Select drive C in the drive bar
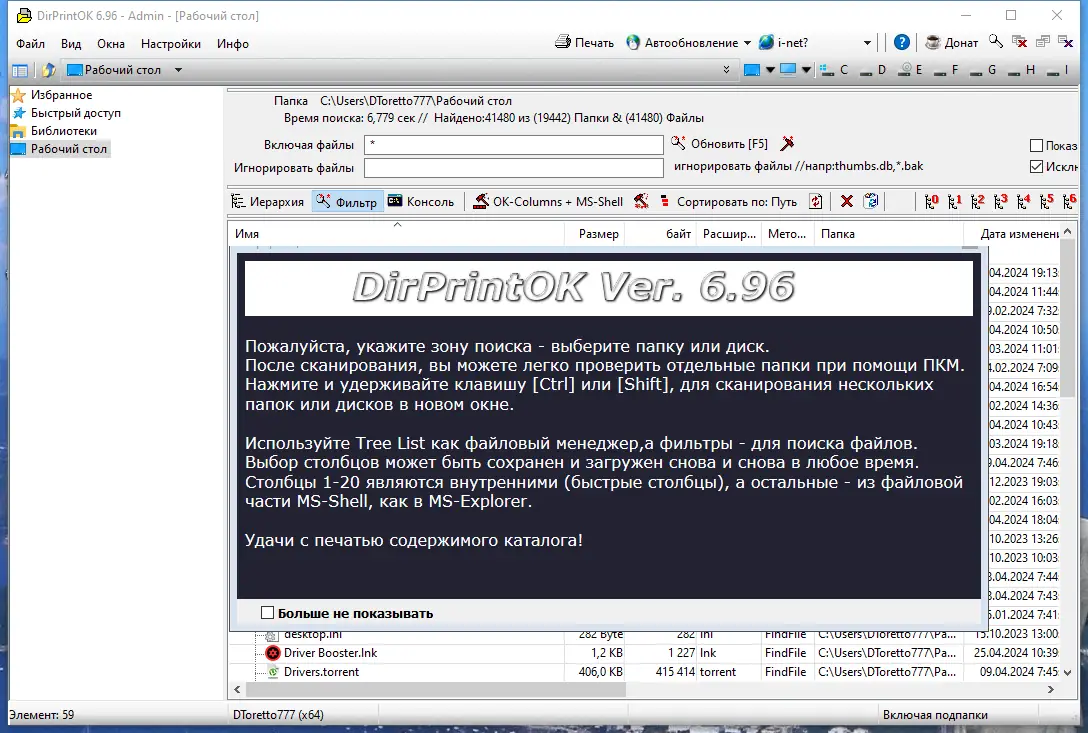The image size is (1088, 733). [833, 69]
